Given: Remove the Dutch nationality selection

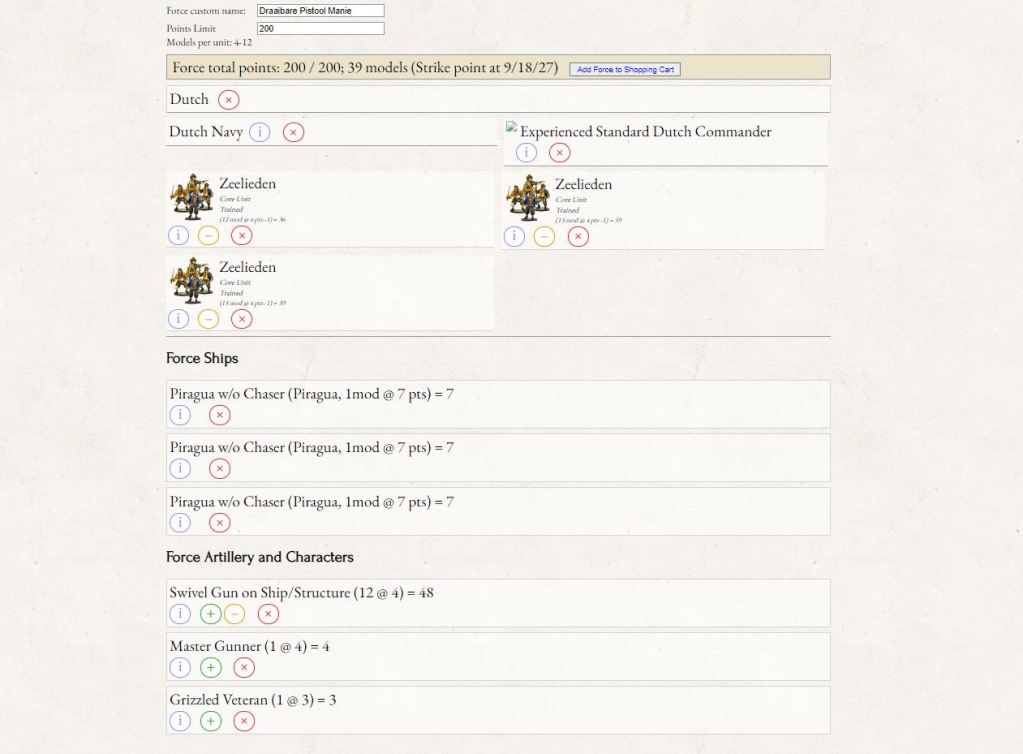Looking at the screenshot, I should pyautogui.click(x=229, y=100).
